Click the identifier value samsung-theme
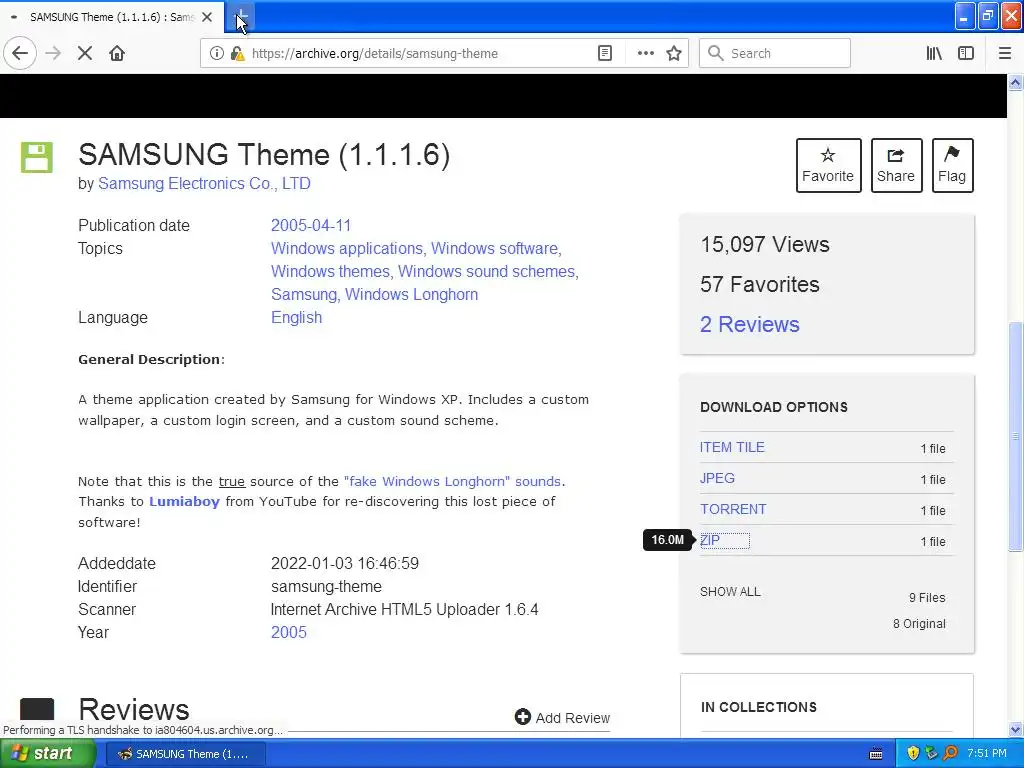1024x768 pixels. pos(327,586)
